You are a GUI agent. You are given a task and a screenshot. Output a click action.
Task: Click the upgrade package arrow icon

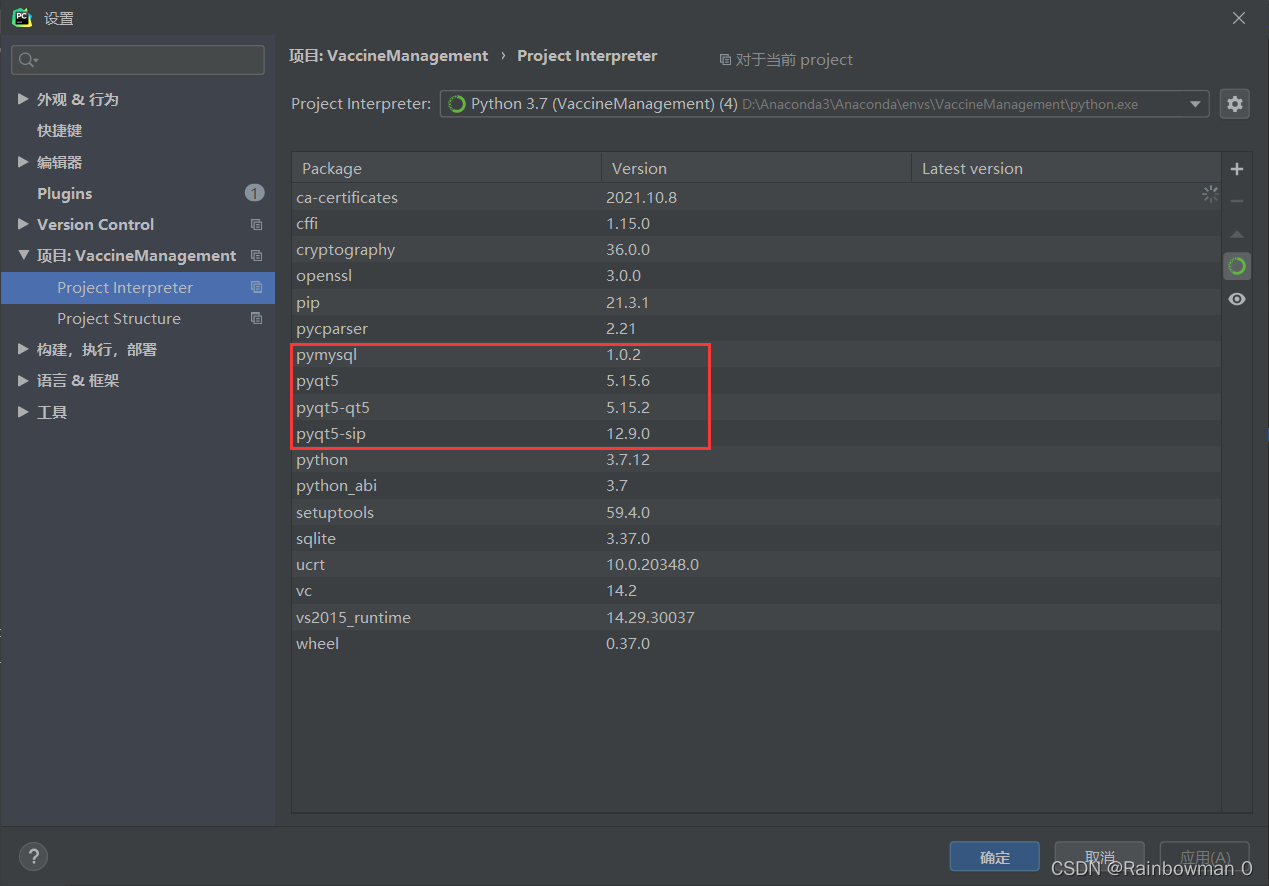coord(1237,234)
